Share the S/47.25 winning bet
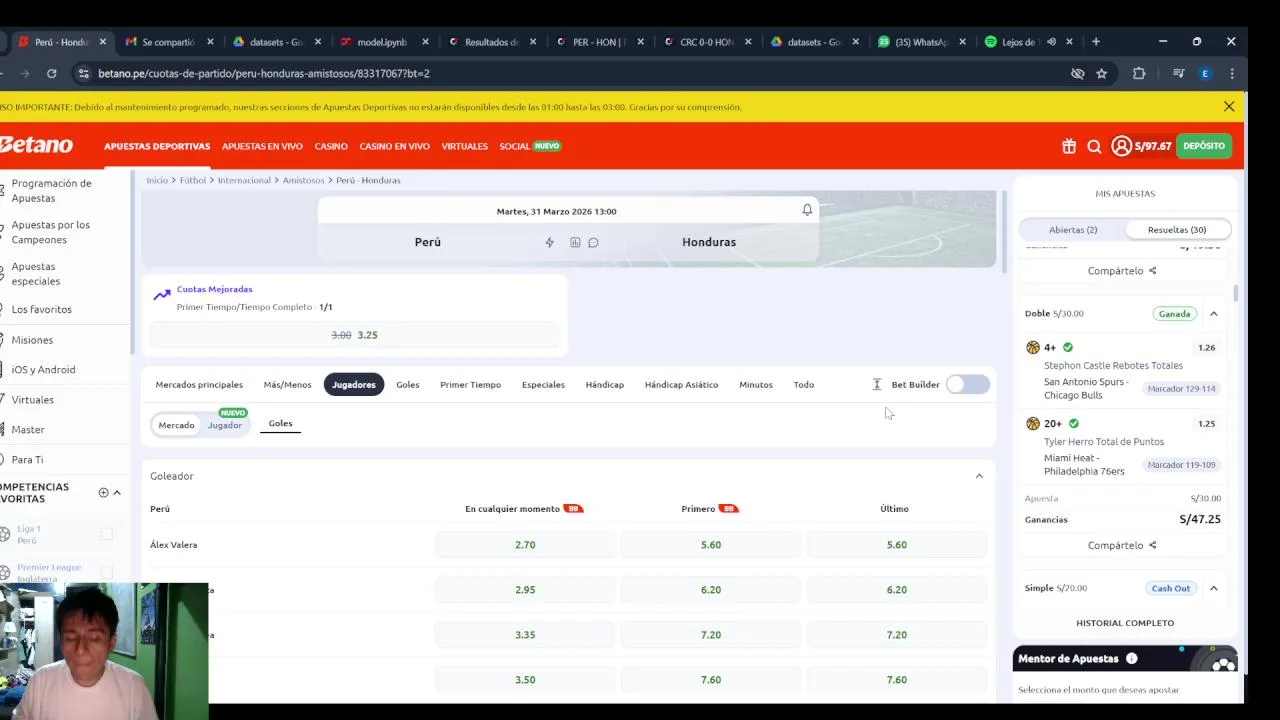 [x=1122, y=545]
